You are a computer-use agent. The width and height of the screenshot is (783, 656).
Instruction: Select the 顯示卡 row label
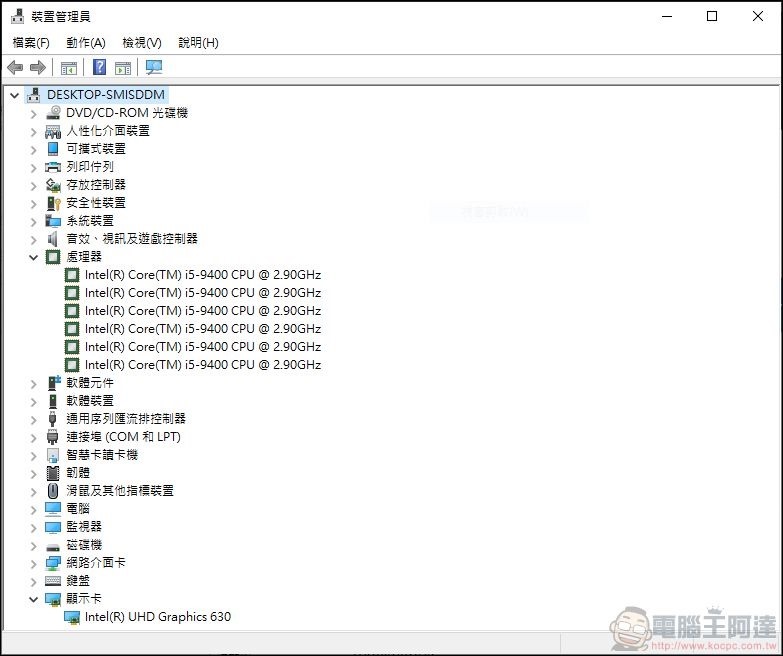click(x=84, y=598)
